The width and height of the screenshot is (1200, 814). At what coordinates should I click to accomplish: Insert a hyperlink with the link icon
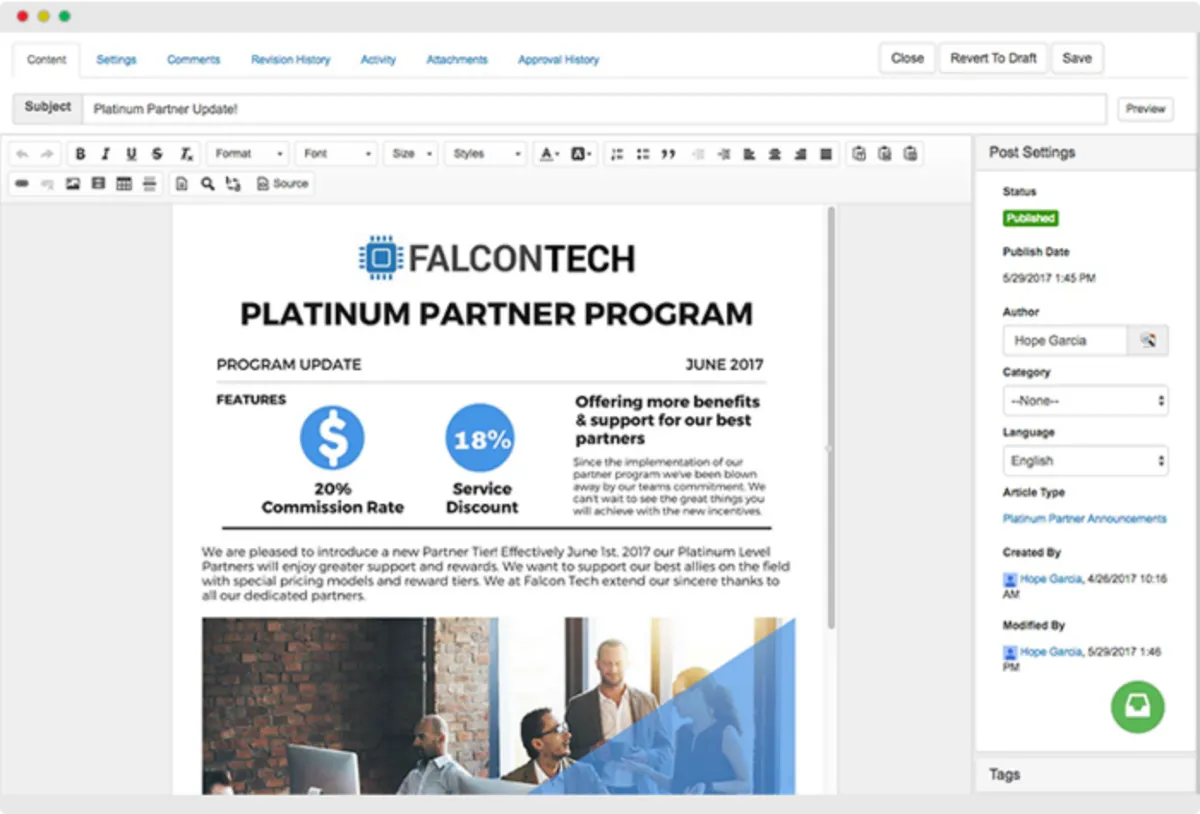click(21, 184)
